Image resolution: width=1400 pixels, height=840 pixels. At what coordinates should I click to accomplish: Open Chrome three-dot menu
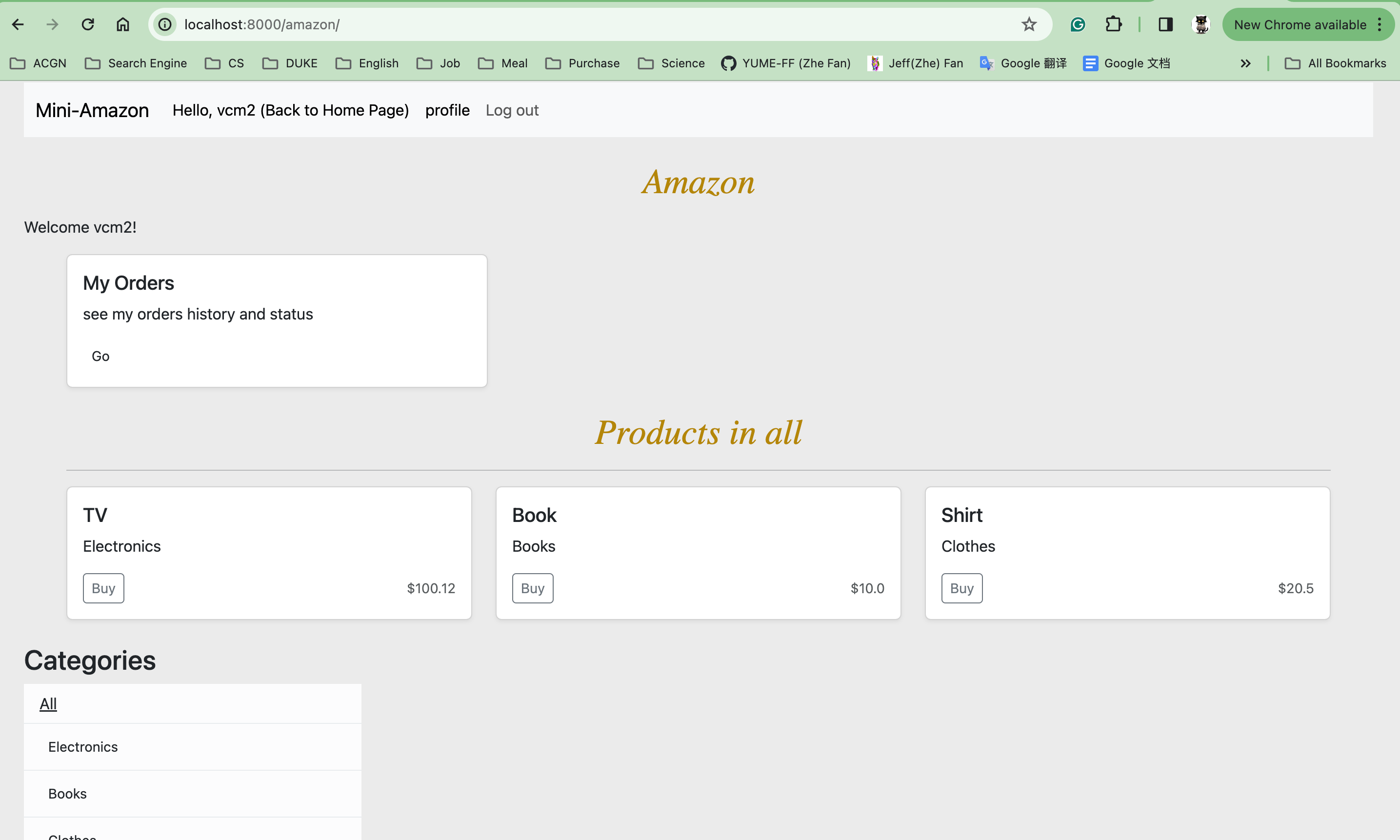coord(1380,24)
